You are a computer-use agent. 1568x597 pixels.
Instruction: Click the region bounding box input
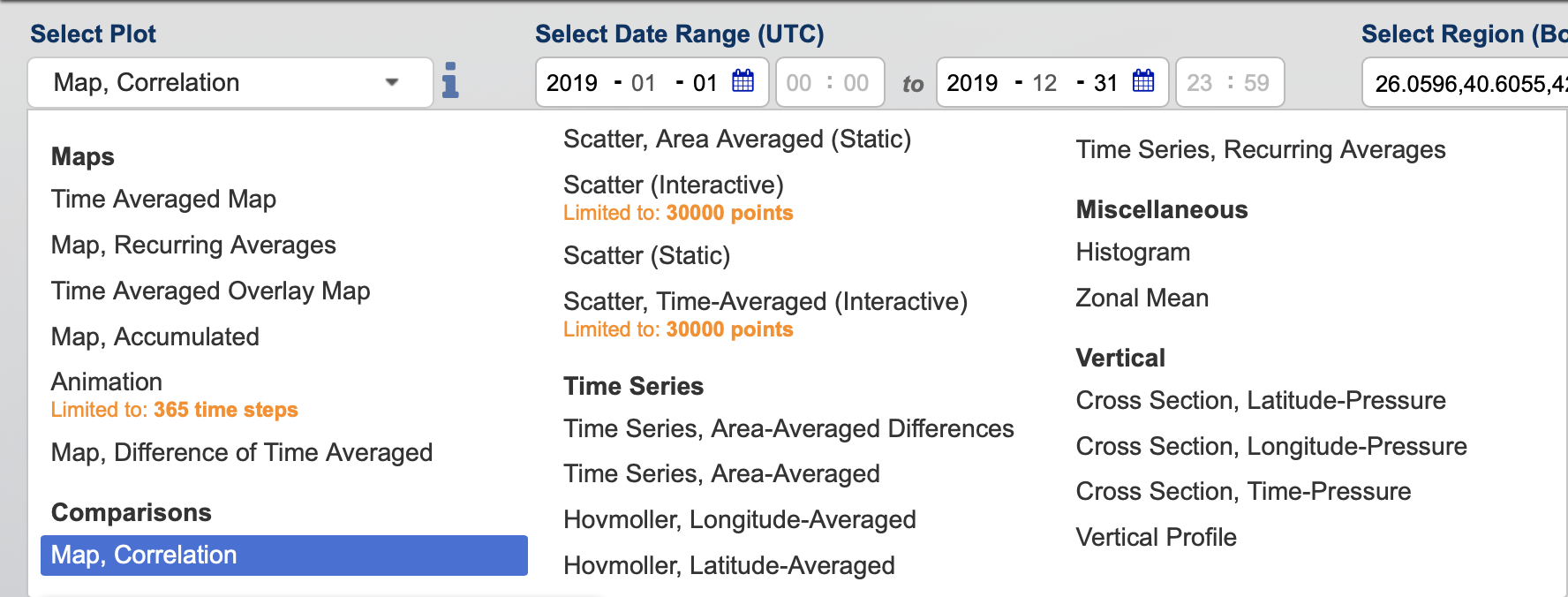[1466, 83]
